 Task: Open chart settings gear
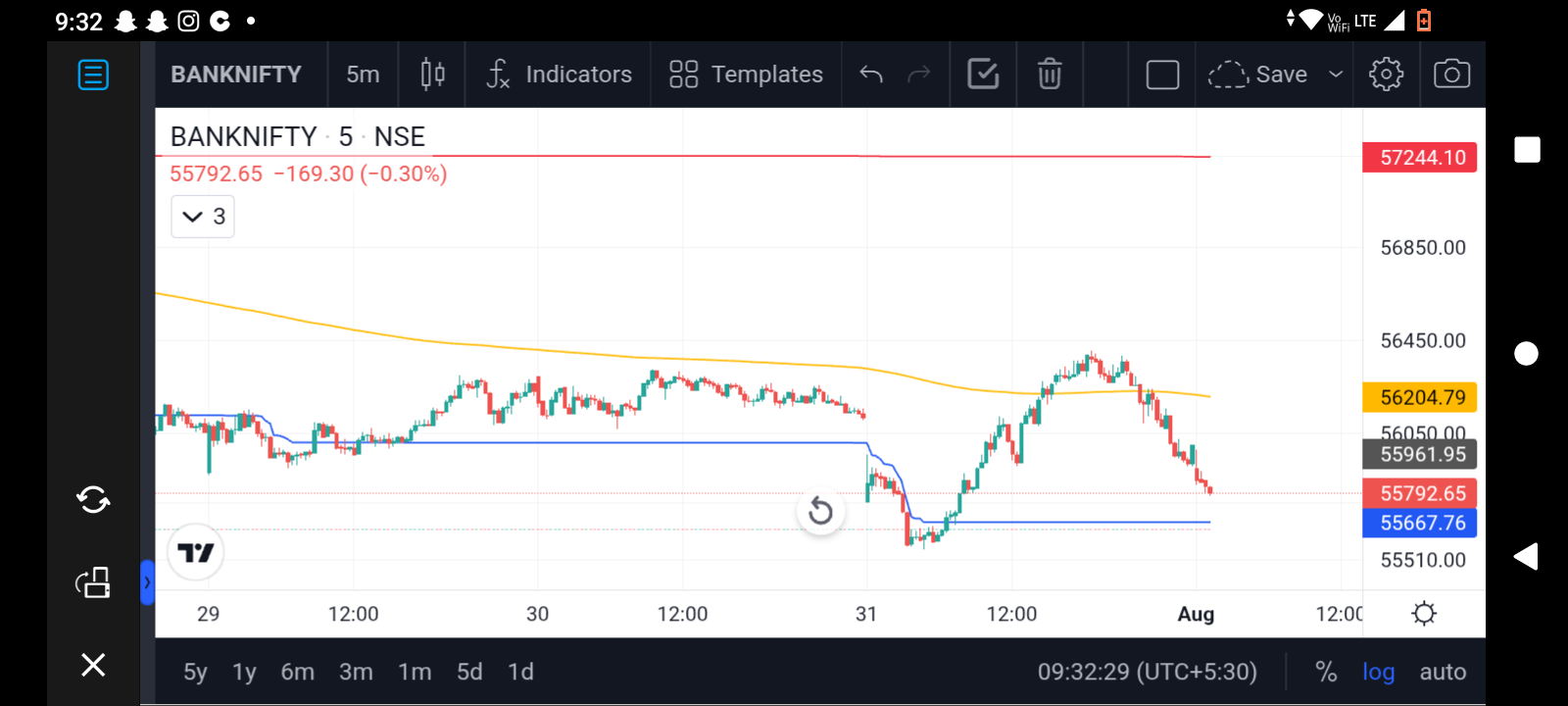coord(1386,75)
